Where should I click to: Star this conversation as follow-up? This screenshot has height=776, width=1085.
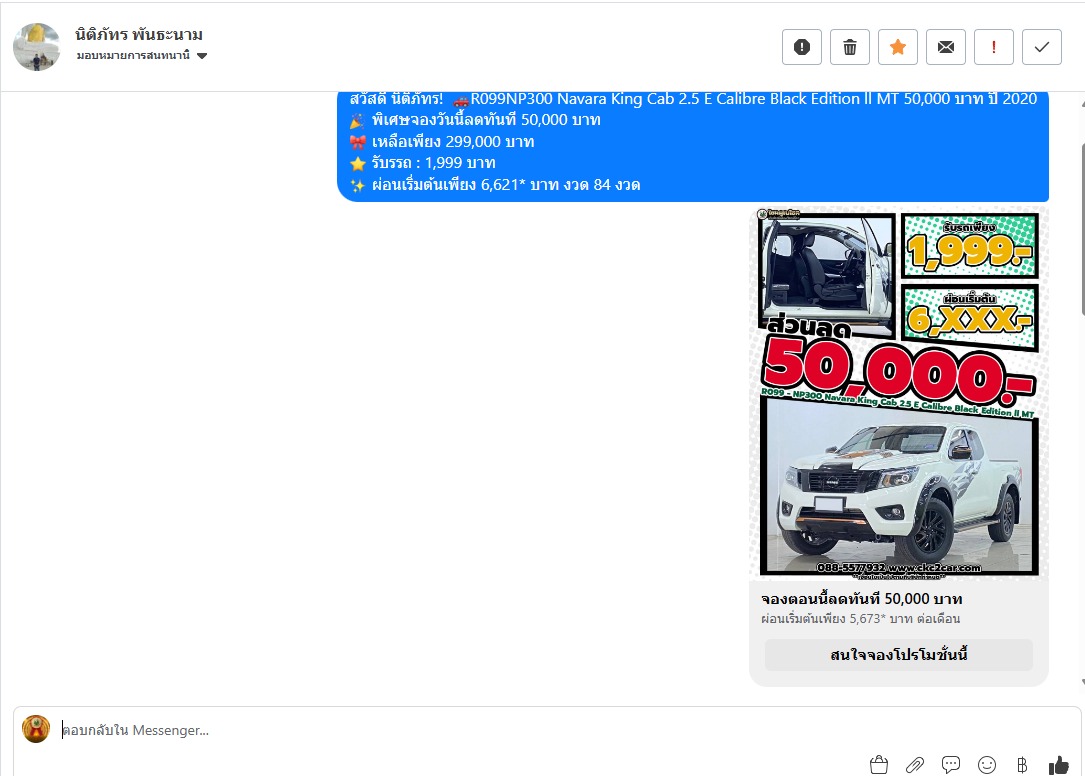(897, 47)
